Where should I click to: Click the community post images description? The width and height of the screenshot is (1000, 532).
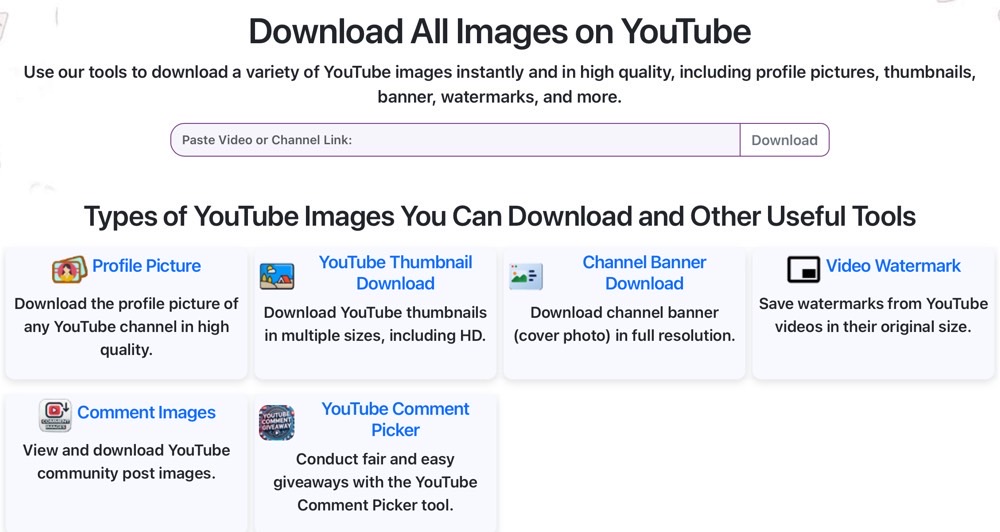click(x=126, y=462)
